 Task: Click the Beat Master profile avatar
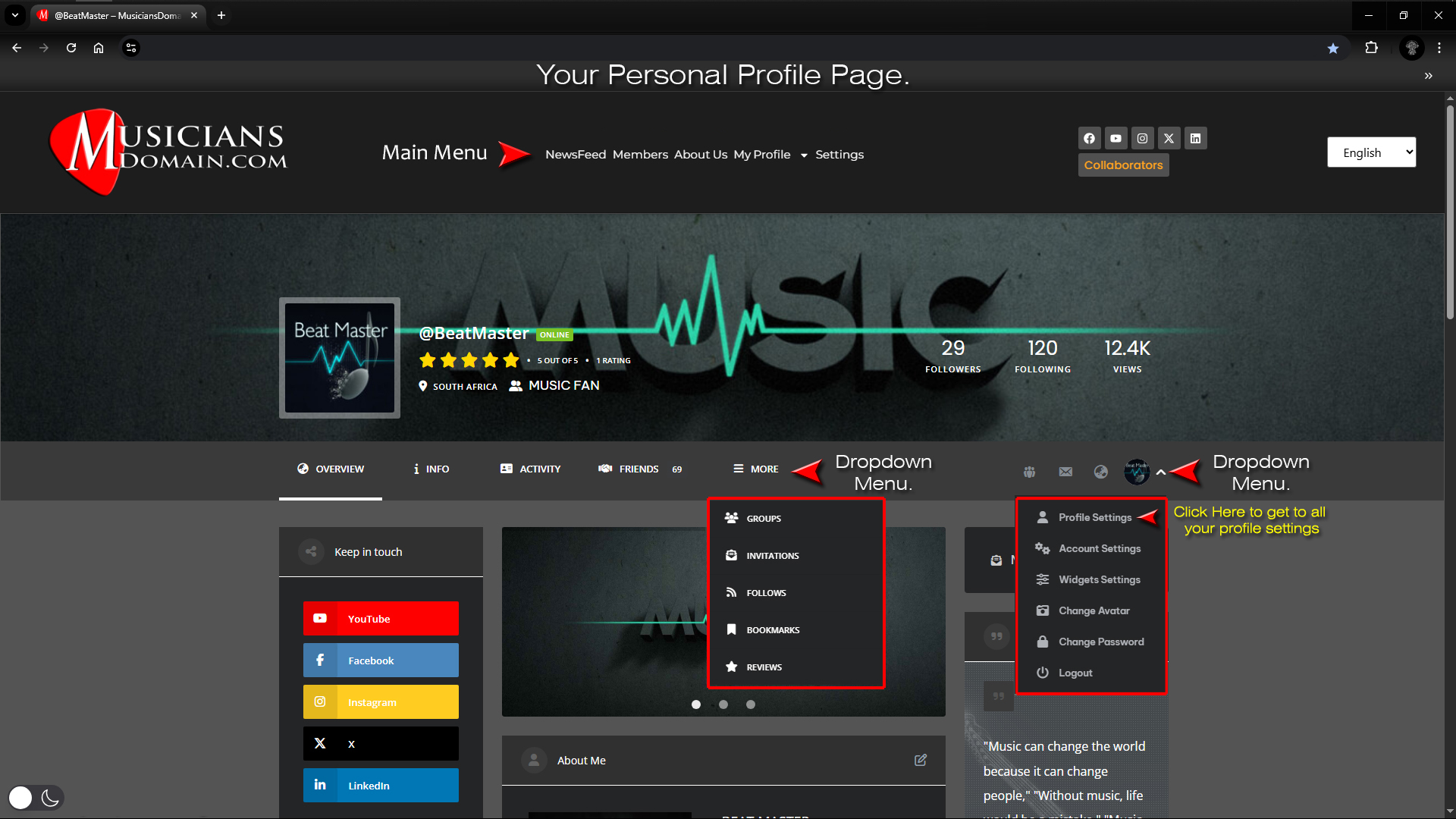pos(340,358)
